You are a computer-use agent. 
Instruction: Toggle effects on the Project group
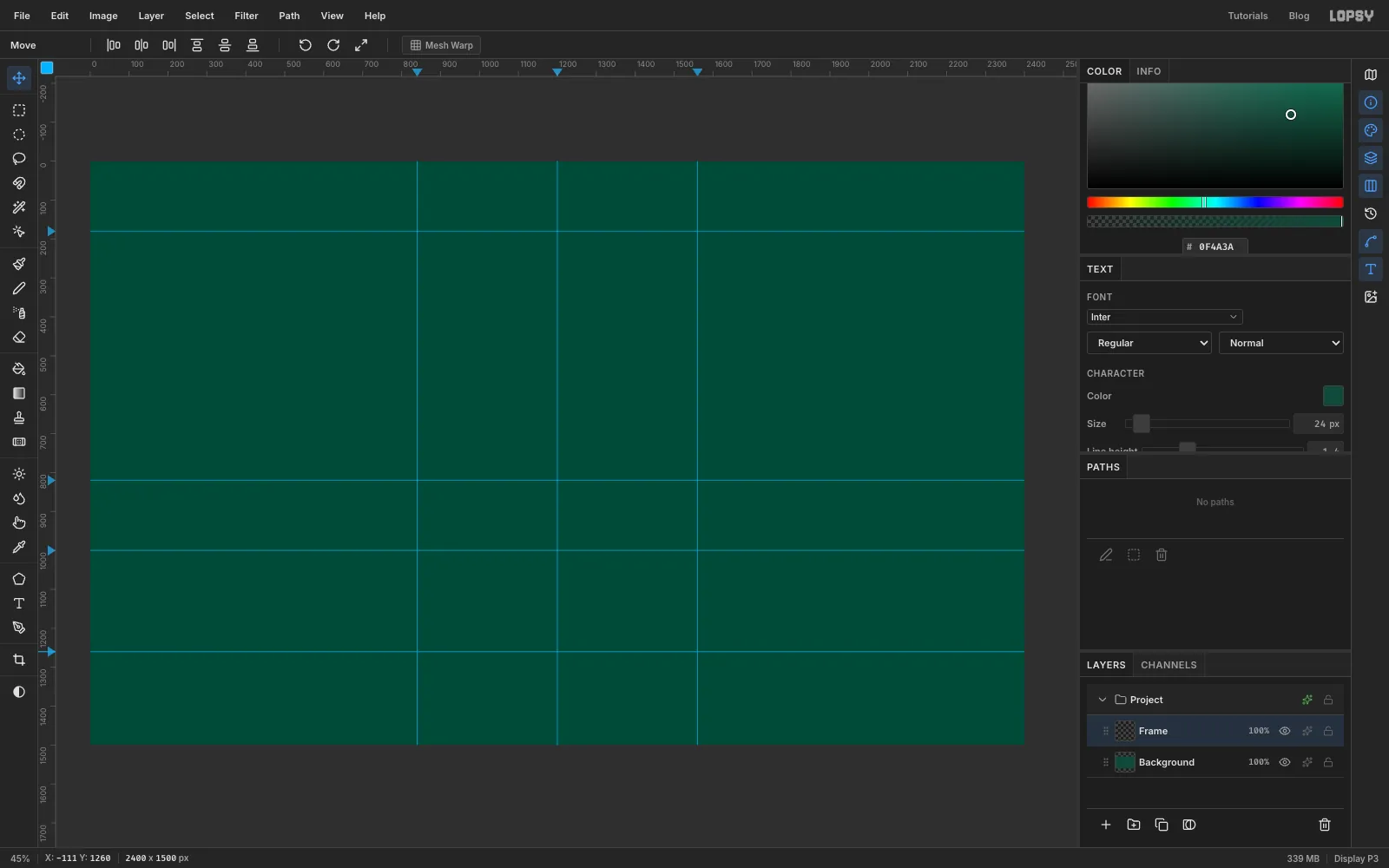(x=1307, y=700)
